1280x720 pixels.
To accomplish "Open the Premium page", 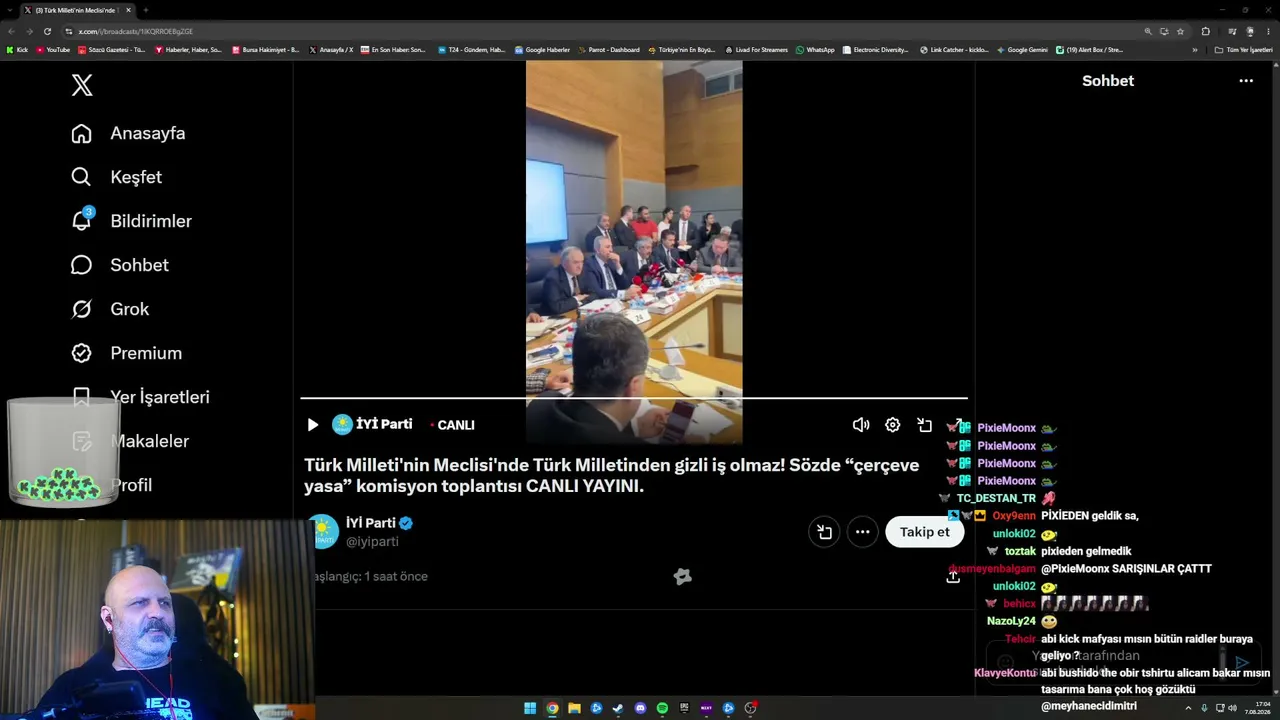I will coord(126,353).
